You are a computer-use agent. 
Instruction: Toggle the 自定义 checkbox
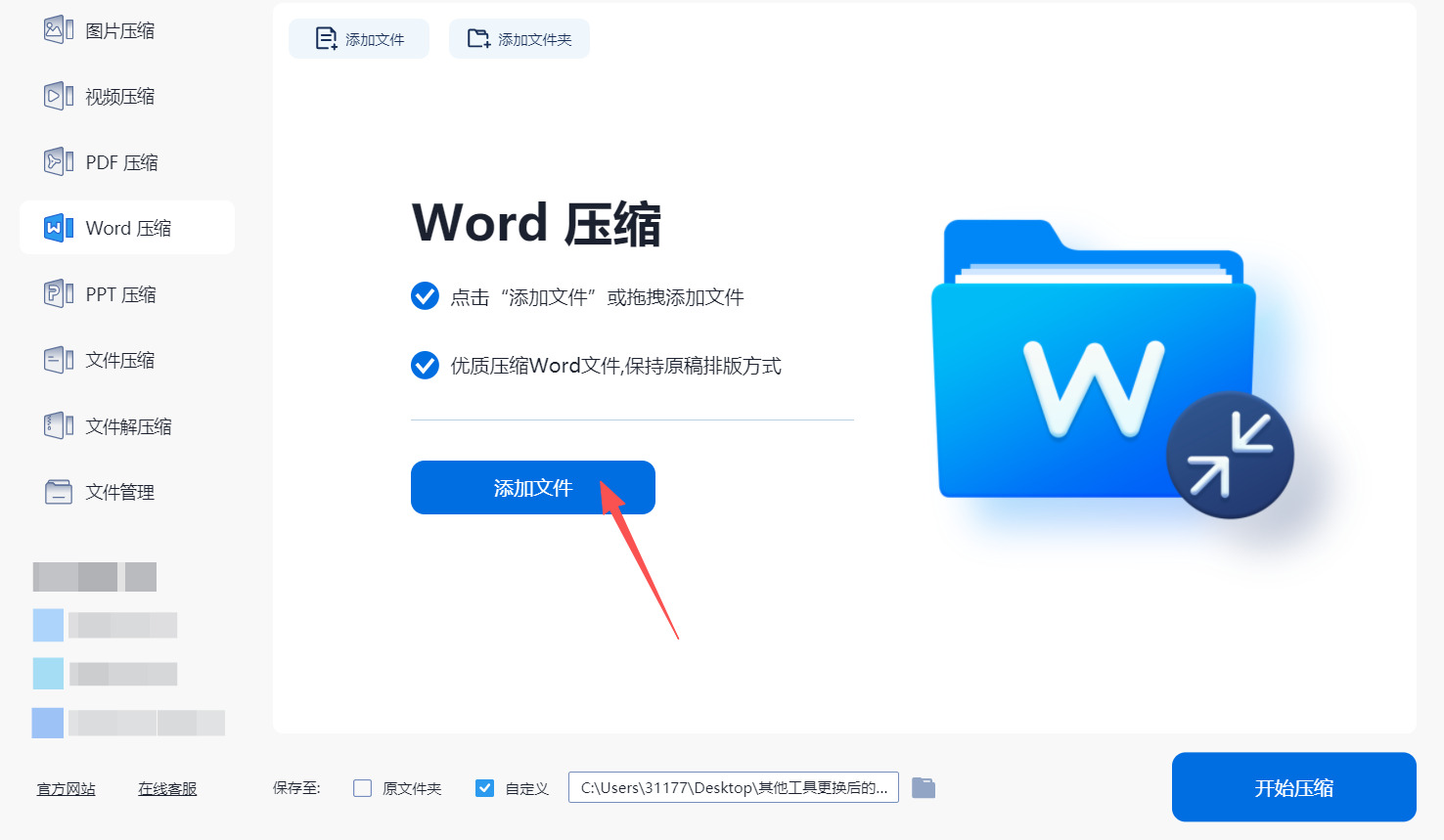click(484, 788)
